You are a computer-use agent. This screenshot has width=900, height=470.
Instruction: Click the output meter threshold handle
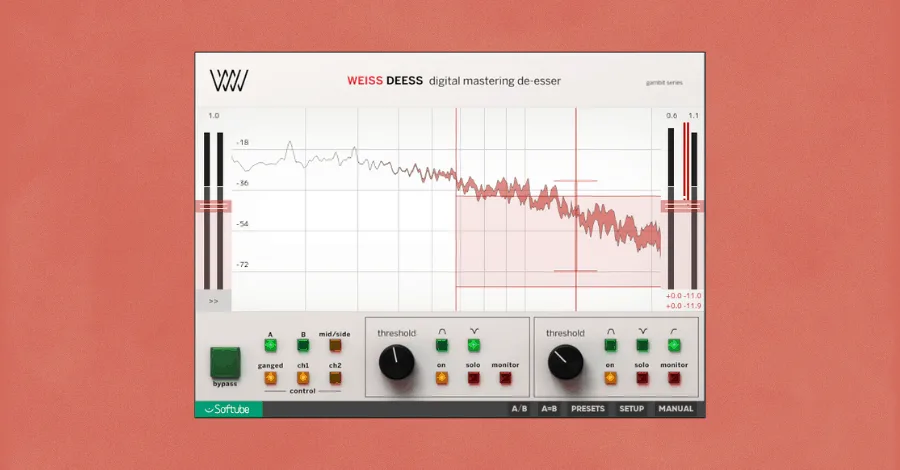682,206
